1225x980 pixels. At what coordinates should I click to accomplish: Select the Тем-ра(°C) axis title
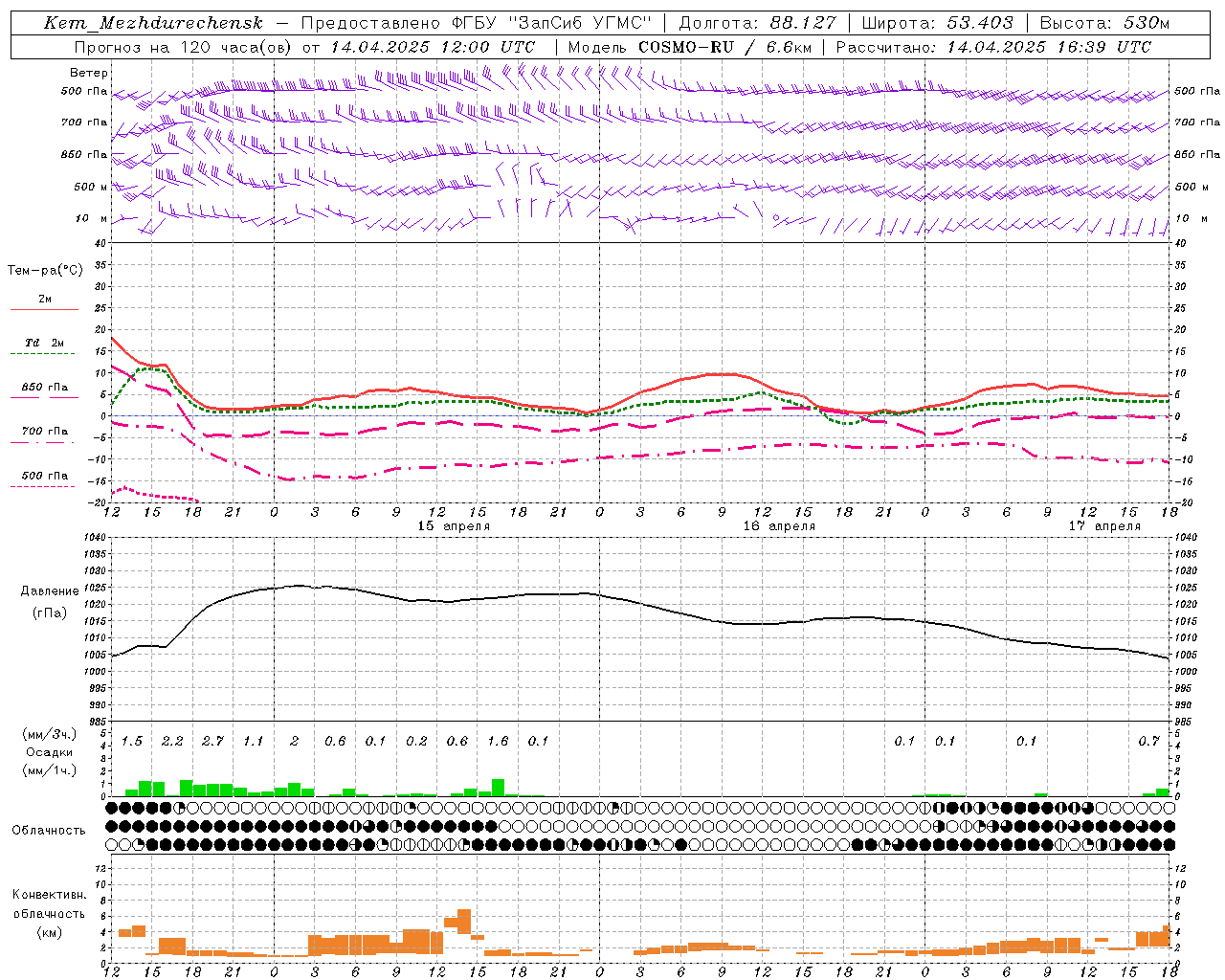[45, 271]
